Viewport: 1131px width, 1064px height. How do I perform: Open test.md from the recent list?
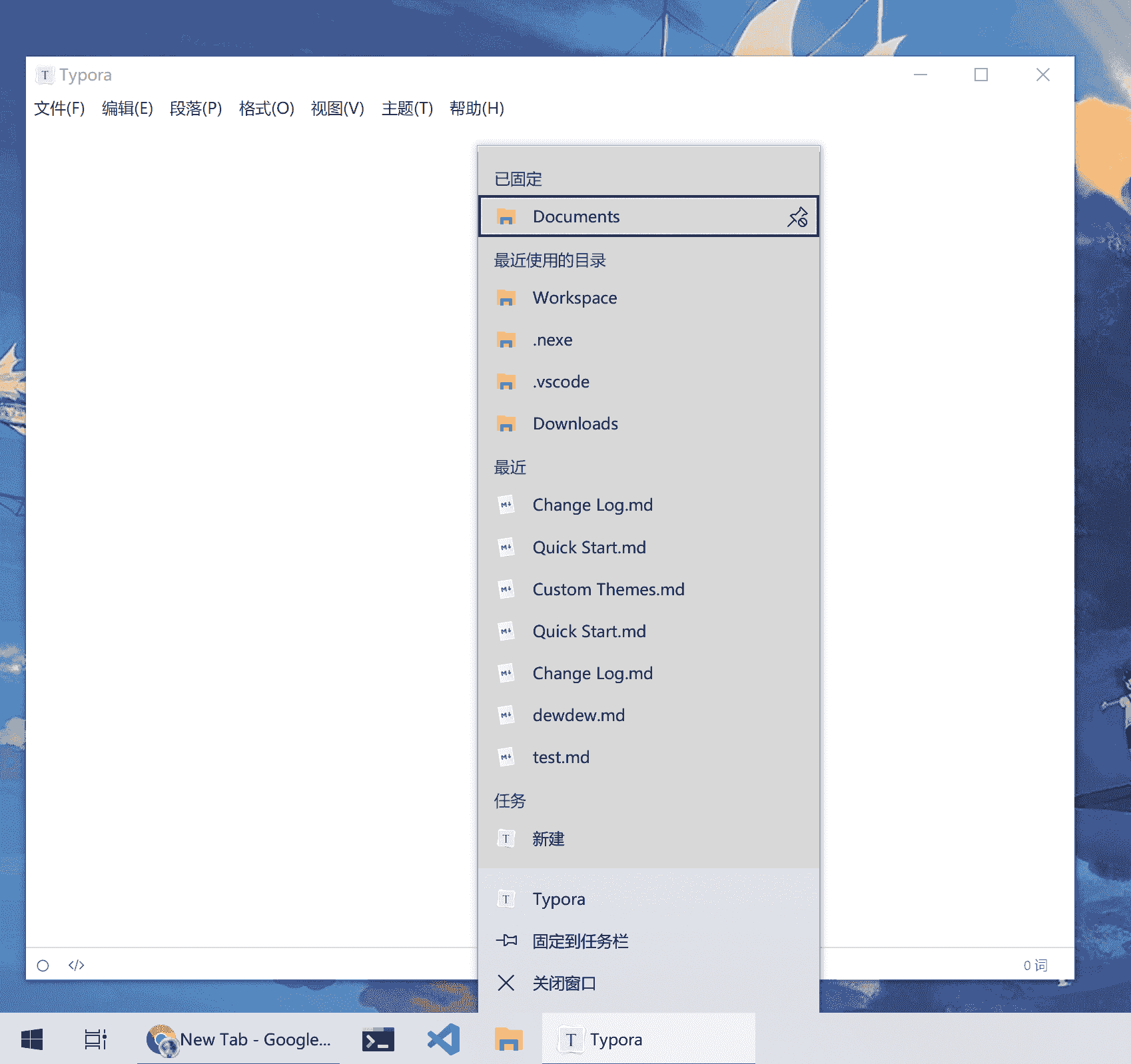tap(560, 757)
